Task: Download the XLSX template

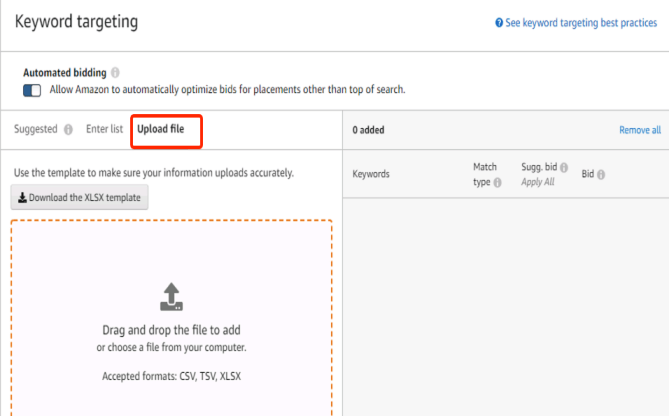Action: point(79,197)
